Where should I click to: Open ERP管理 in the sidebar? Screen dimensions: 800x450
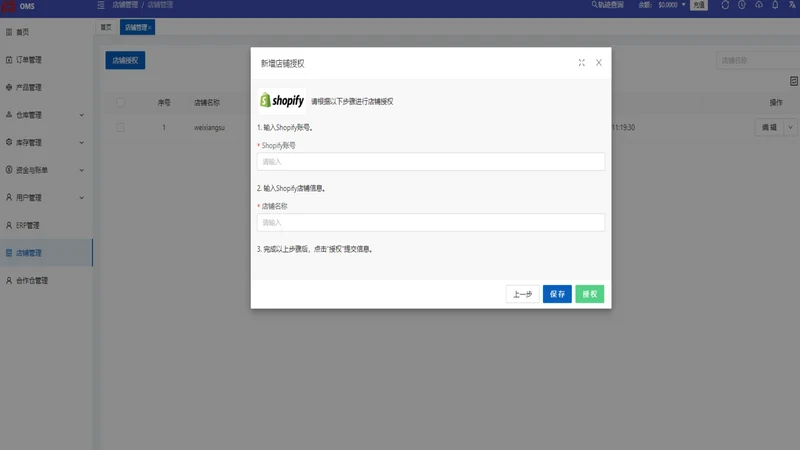coord(28,225)
